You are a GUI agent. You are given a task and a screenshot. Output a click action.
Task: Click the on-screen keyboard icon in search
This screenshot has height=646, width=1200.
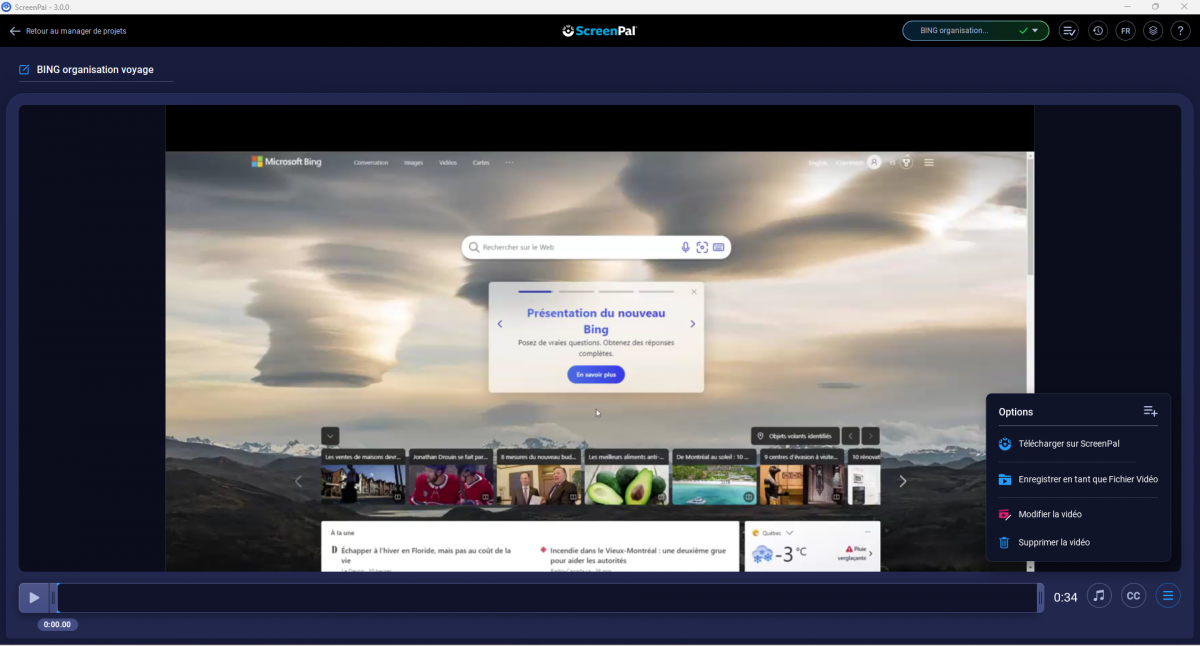pyautogui.click(x=719, y=247)
